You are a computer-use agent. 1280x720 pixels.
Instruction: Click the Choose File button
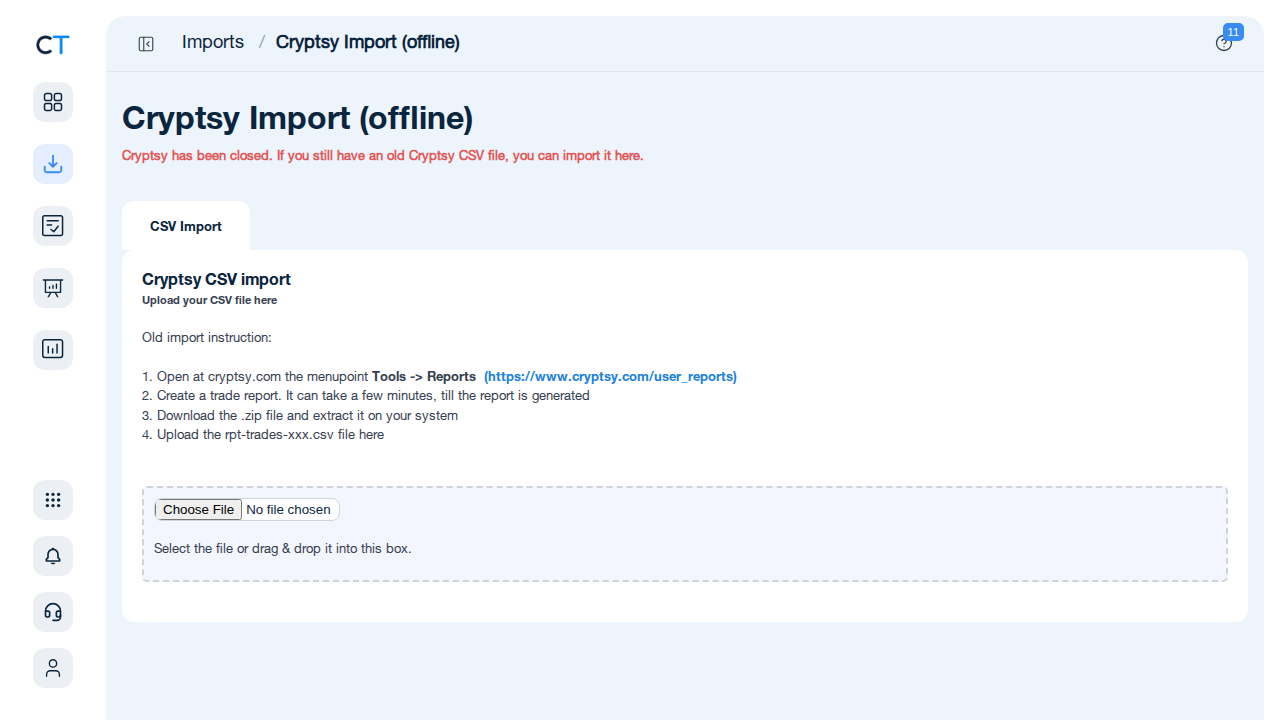click(198, 510)
